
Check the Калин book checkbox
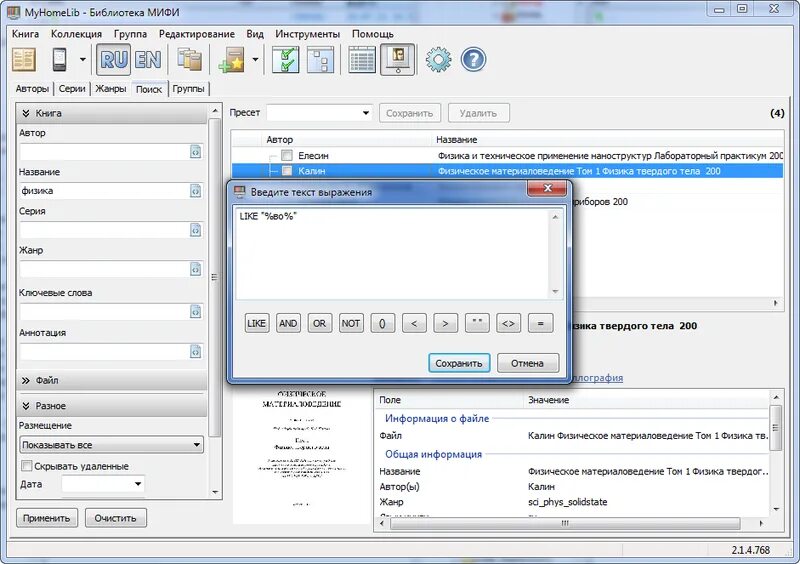pyautogui.click(x=287, y=171)
